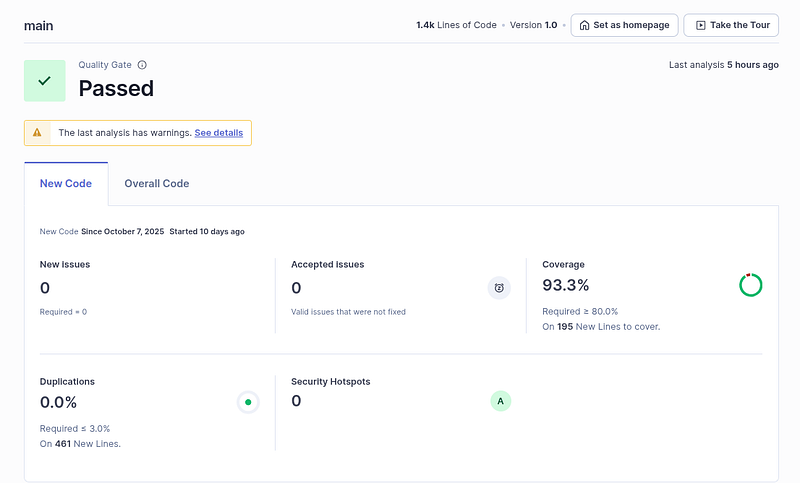
Task: Click the Accepted Issues snooze clock icon
Action: (499, 288)
